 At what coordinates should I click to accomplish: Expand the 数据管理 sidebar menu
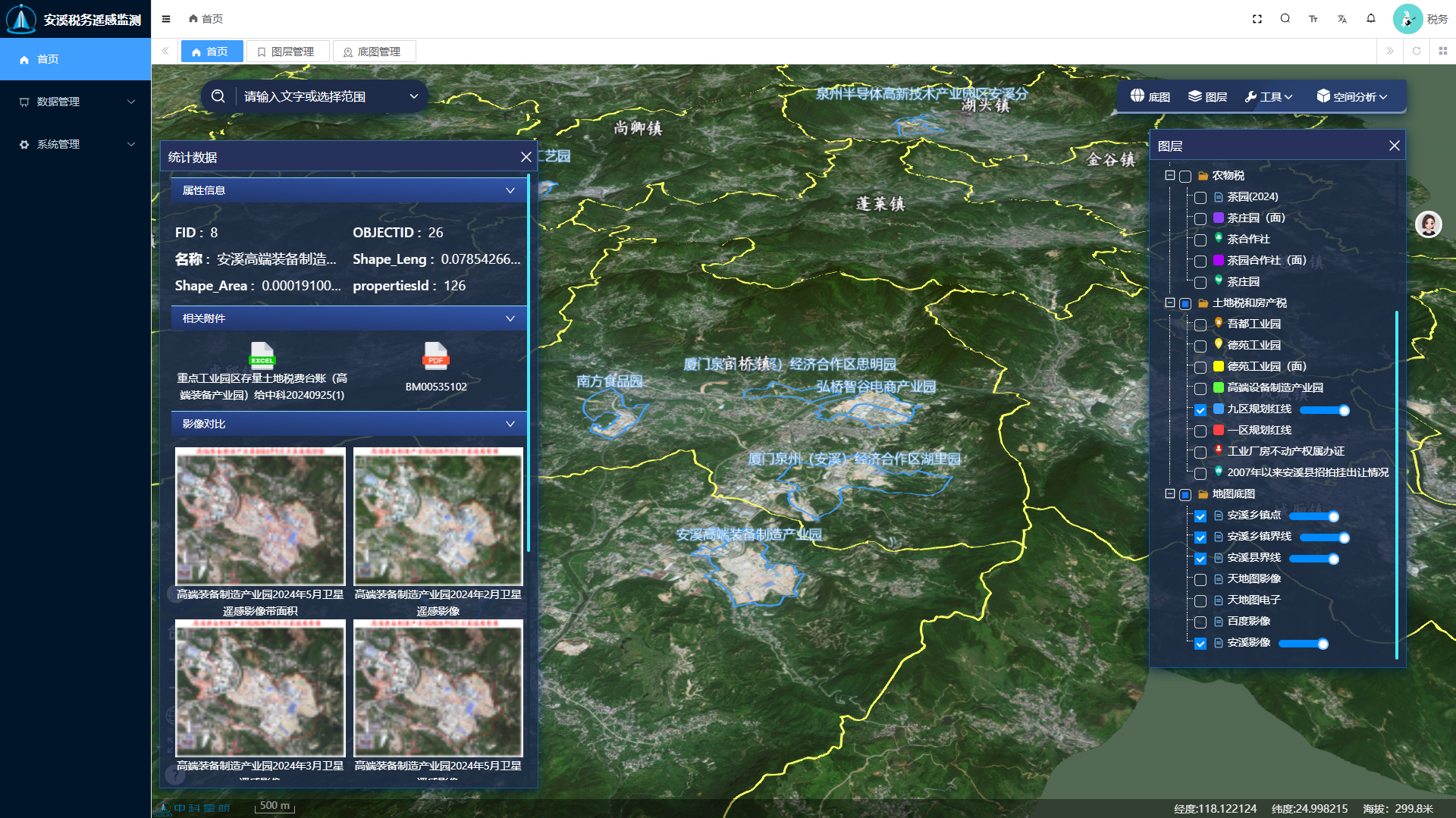click(76, 102)
